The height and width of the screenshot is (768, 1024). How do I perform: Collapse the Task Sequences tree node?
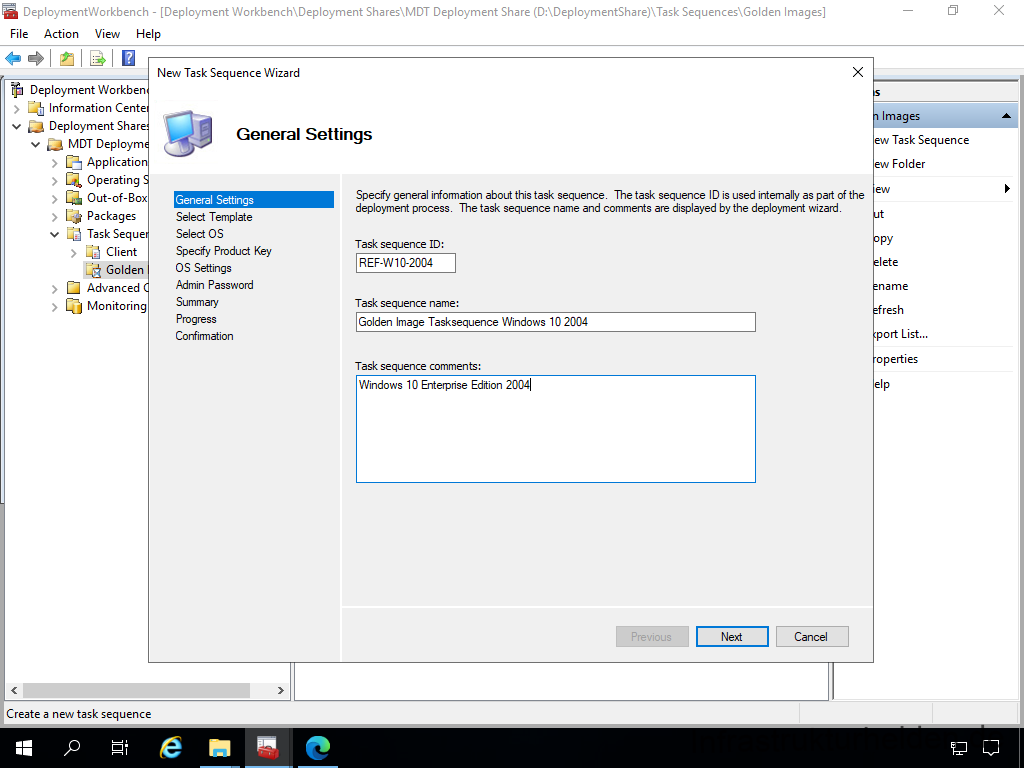click(x=55, y=234)
